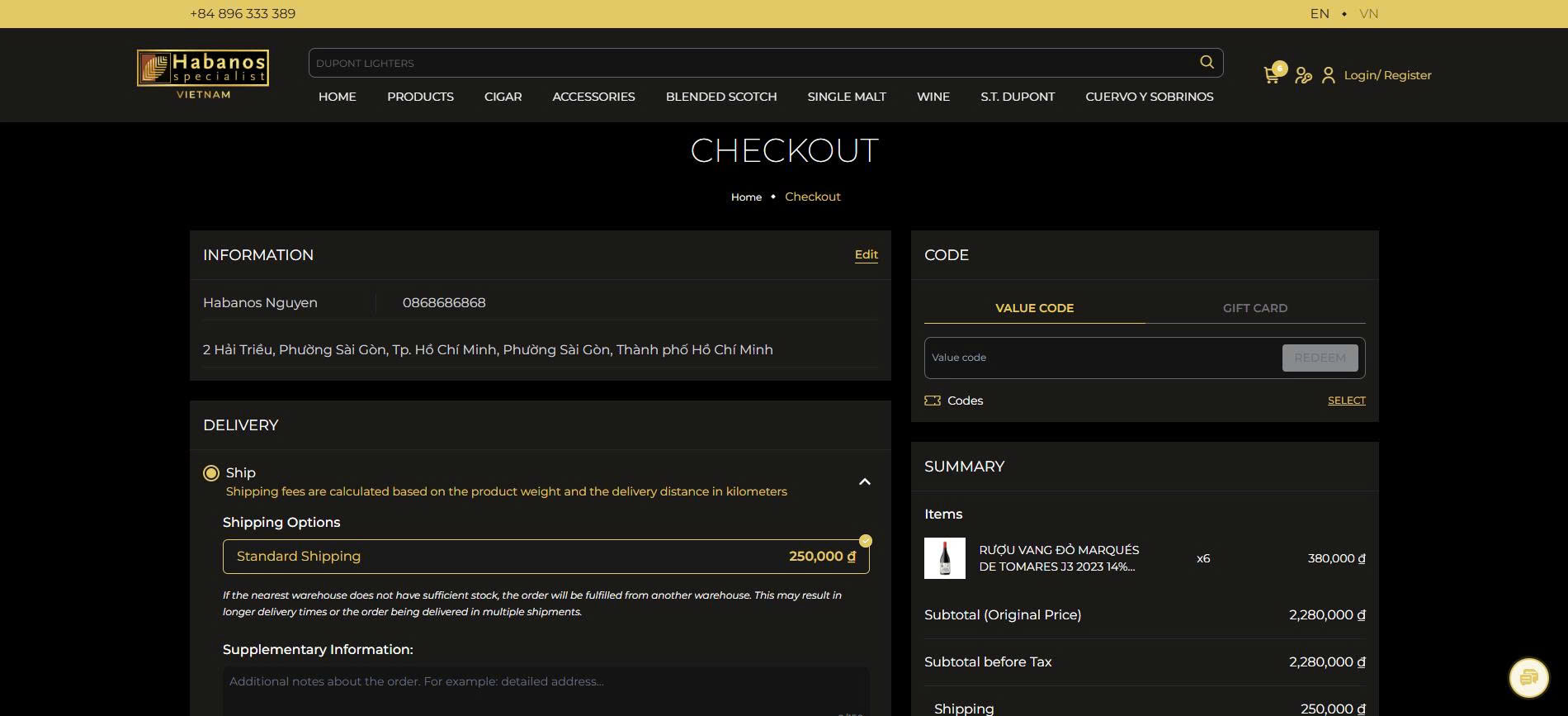The height and width of the screenshot is (716, 1568).
Task: Switch language to VN
Action: 1369,14
